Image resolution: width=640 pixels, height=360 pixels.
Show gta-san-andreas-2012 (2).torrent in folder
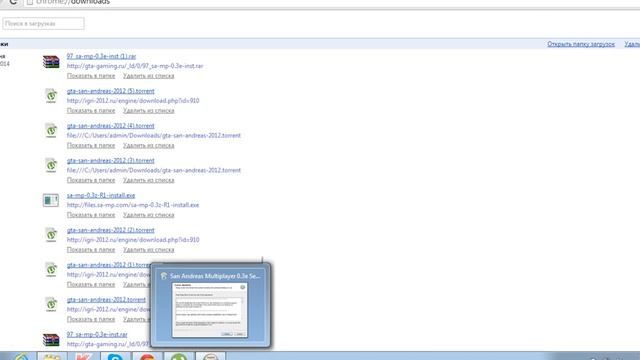pos(91,249)
